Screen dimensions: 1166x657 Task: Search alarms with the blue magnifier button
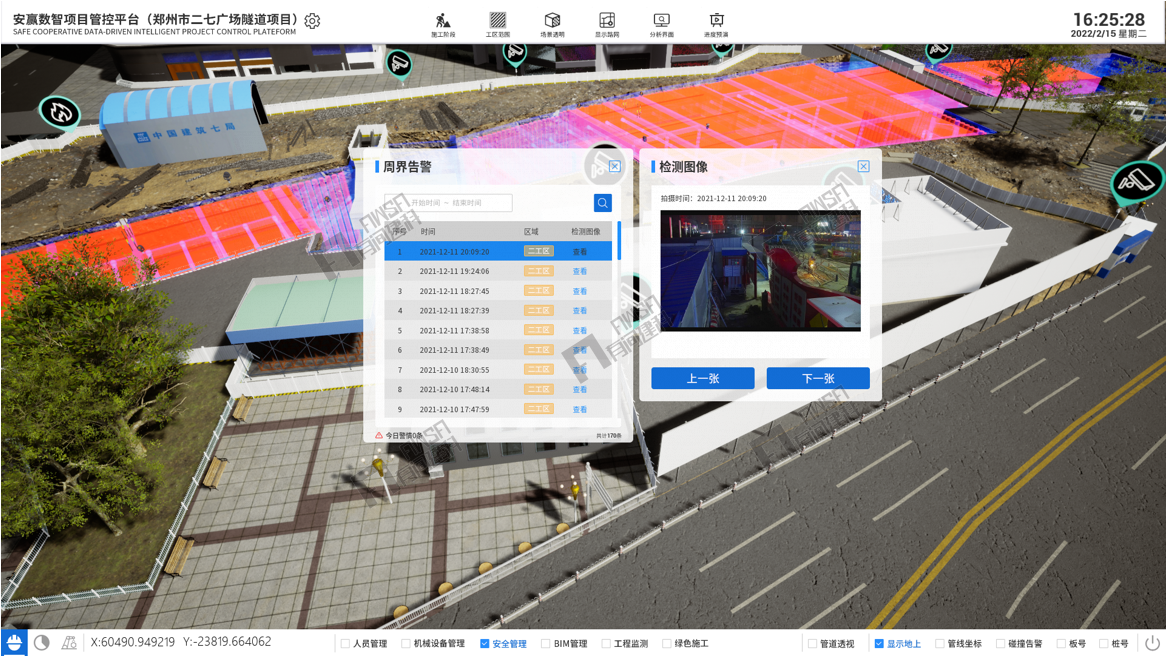602,203
